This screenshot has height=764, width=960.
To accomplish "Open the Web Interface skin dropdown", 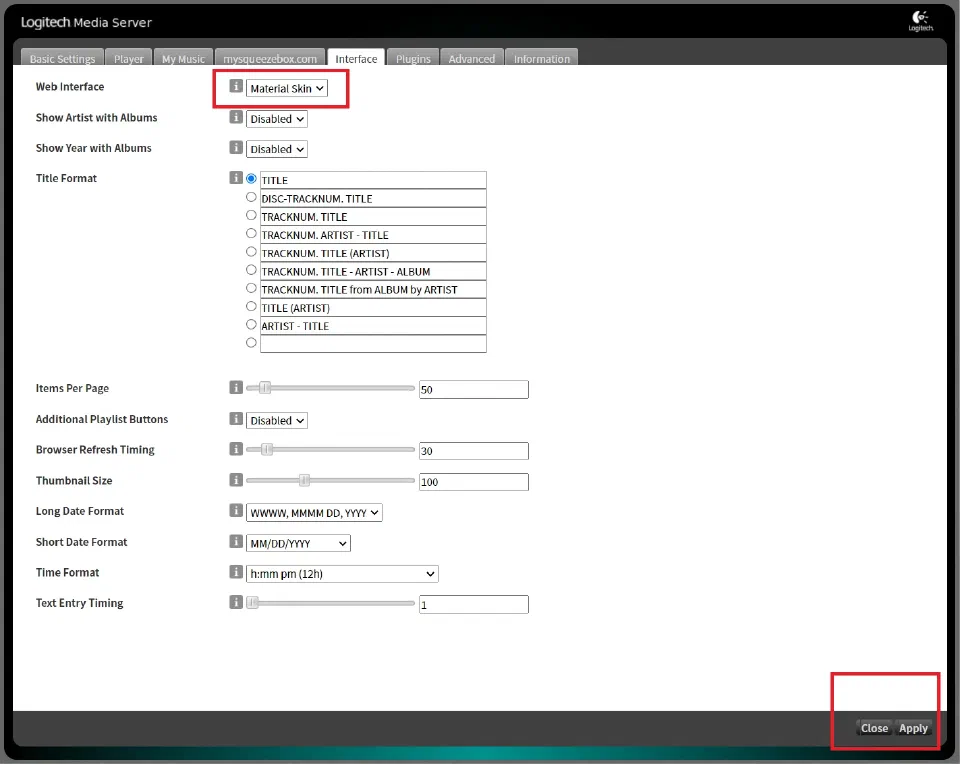I will tap(287, 88).
